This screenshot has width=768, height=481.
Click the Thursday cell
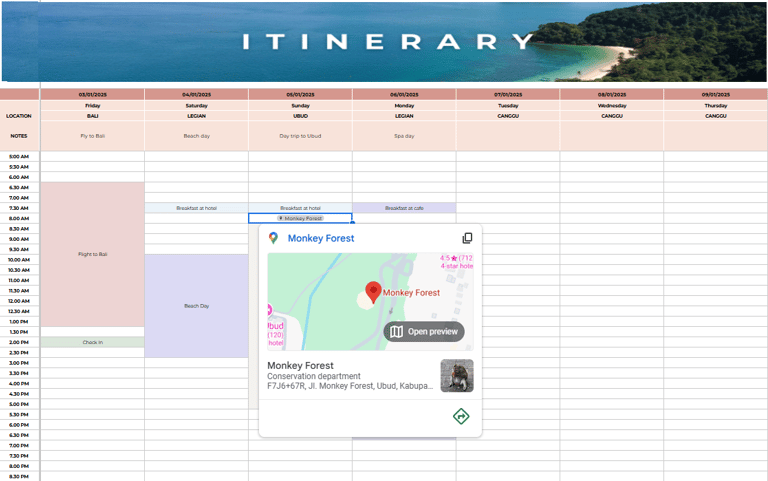pyautogui.click(x=716, y=105)
